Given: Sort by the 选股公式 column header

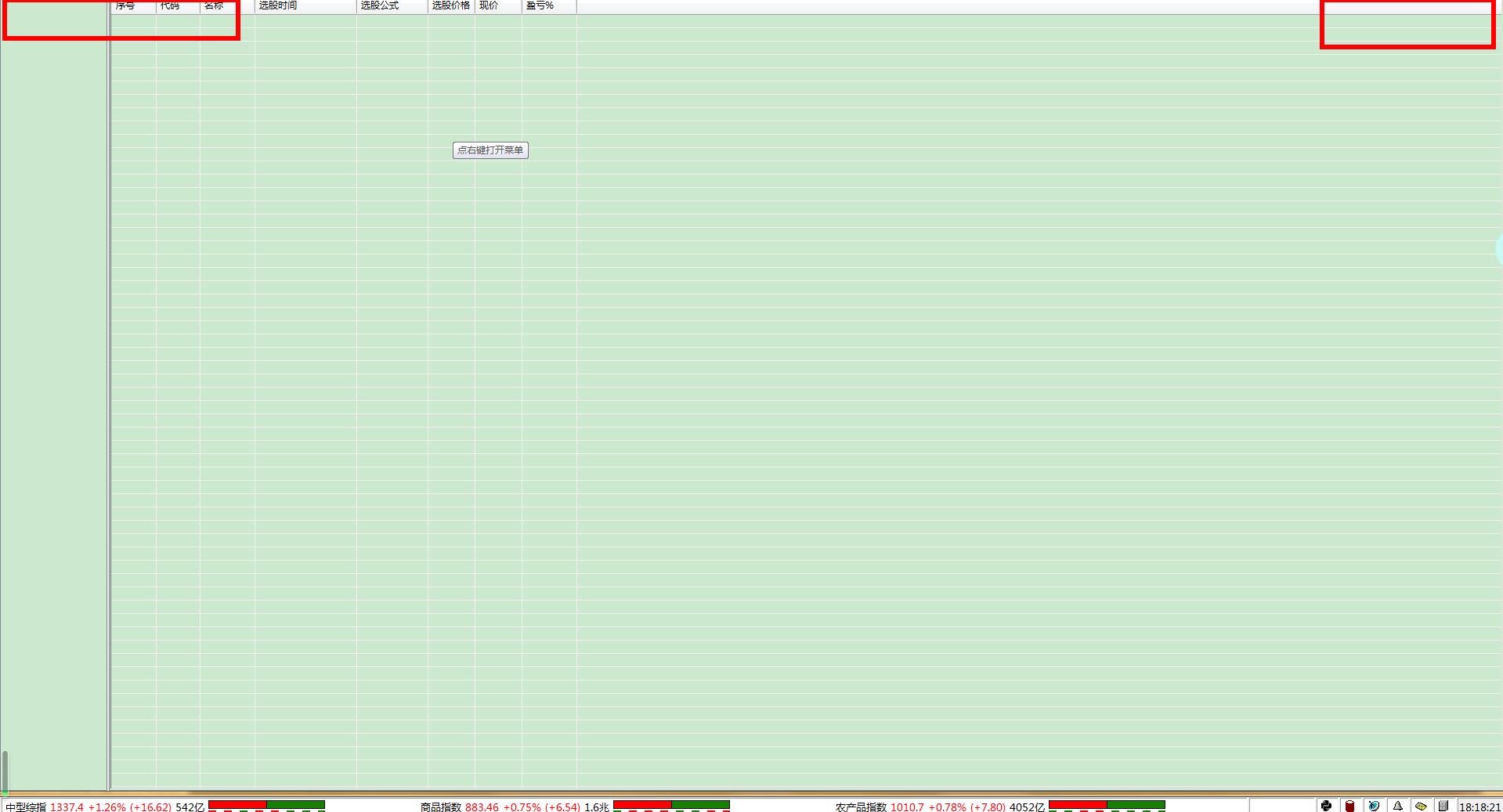Looking at the screenshot, I should [392, 5].
